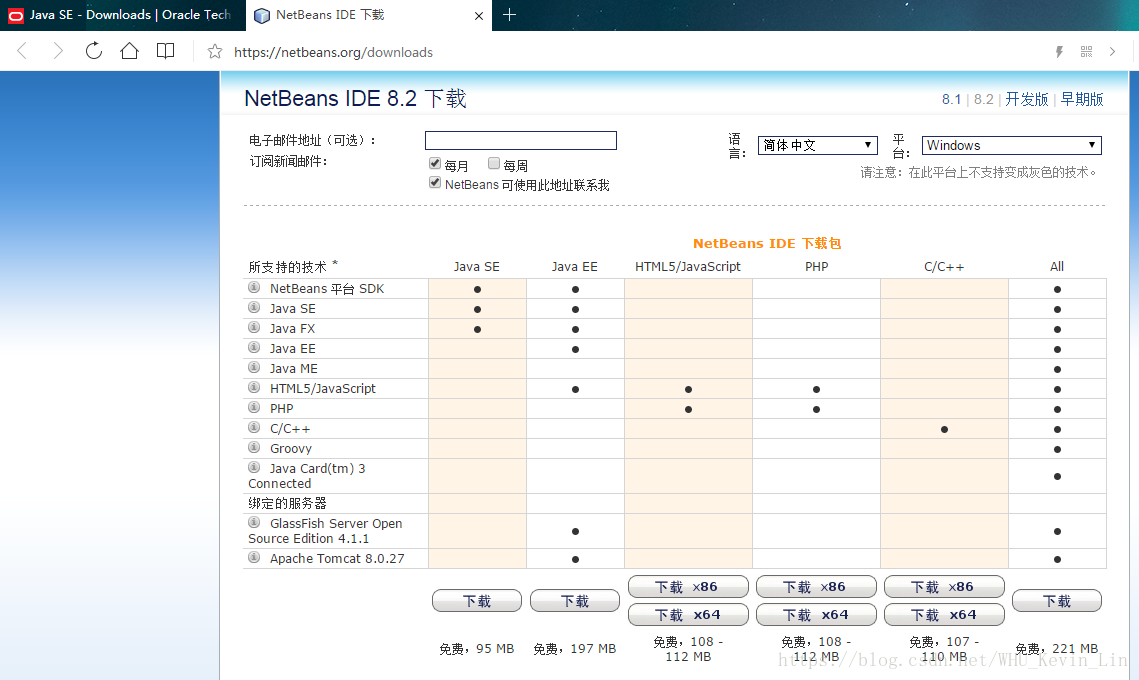The width and height of the screenshot is (1139, 680).
Task: Bookmark page with the star icon
Action: 215,52
